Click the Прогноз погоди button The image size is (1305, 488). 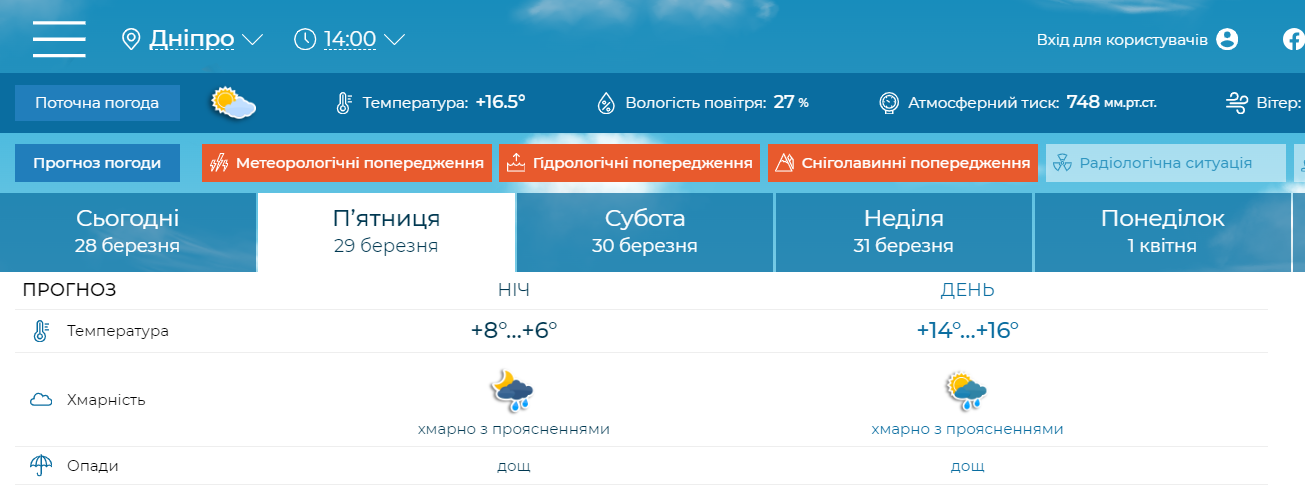[x=97, y=163]
